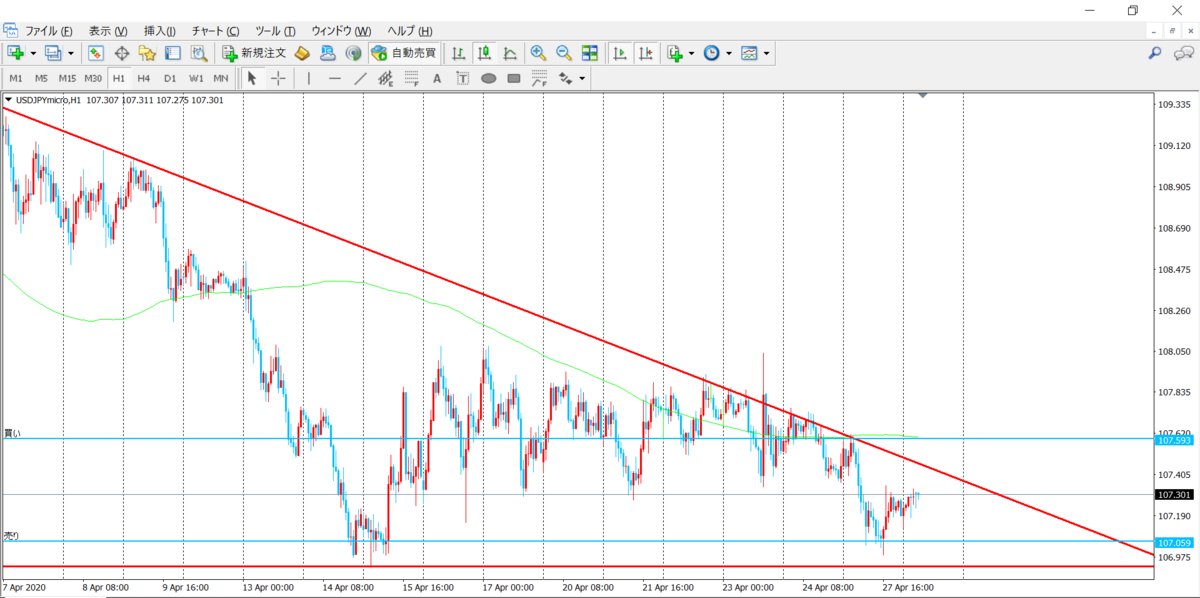
Task: Switch chart to line chart mode
Action: click(x=510, y=53)
